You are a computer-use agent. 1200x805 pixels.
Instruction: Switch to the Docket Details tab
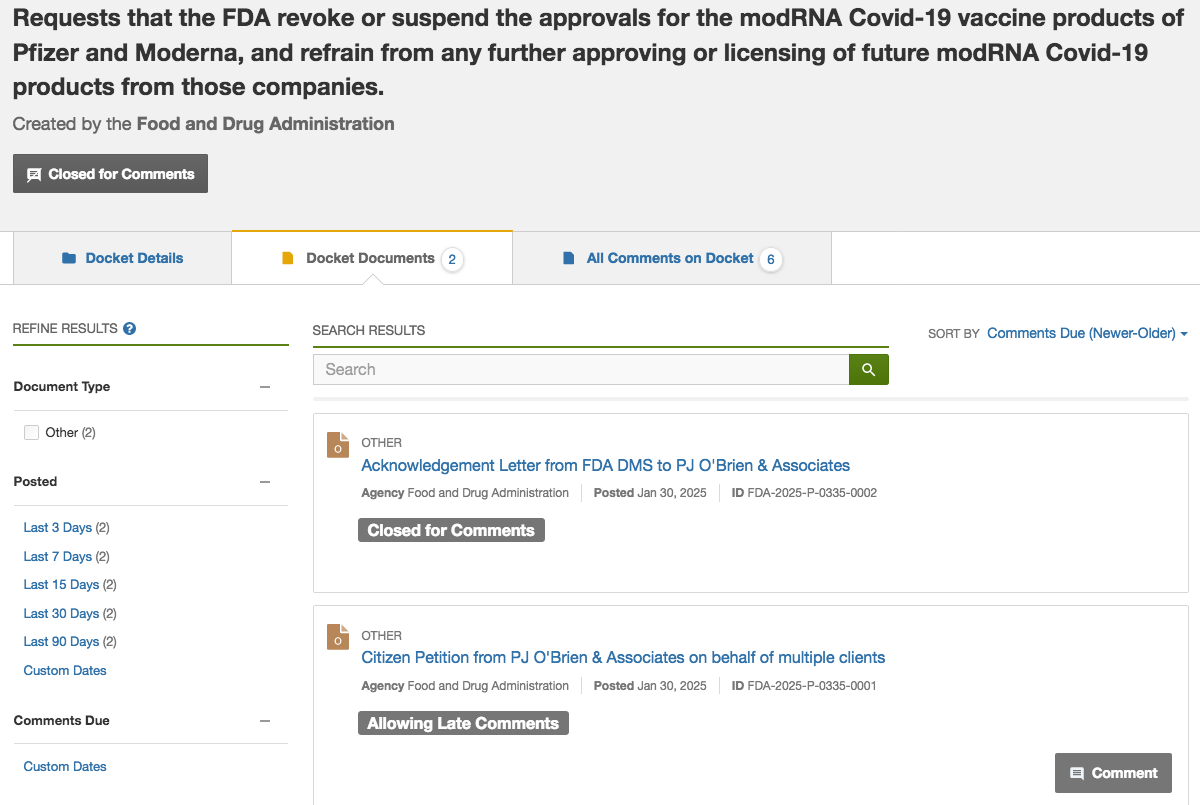[122, 258]
